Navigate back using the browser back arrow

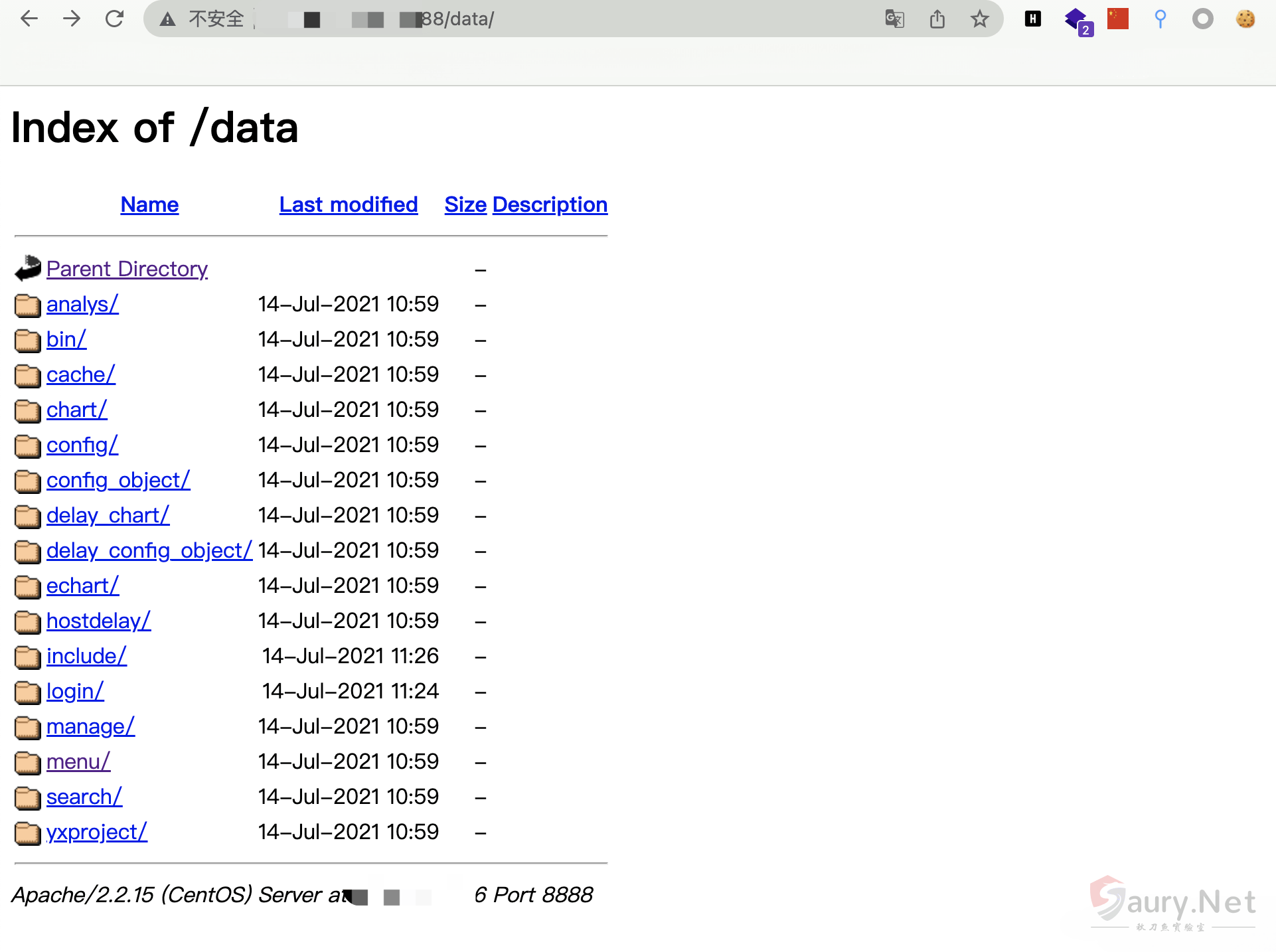[x=28, y=19]
